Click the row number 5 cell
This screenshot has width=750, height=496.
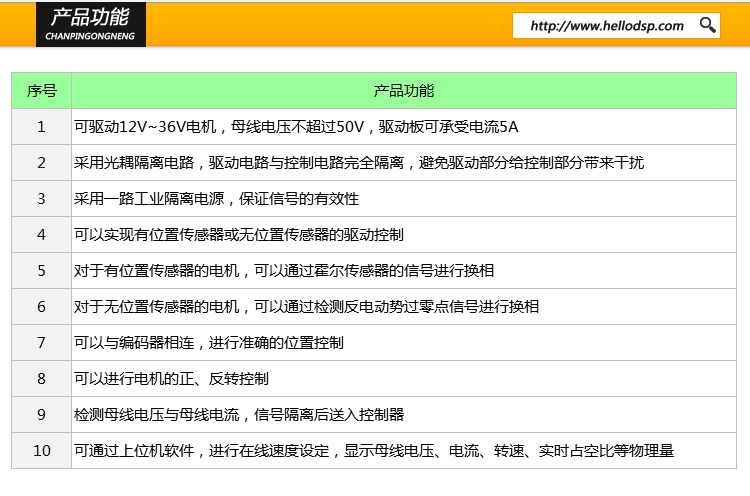(x=42, y=271)
